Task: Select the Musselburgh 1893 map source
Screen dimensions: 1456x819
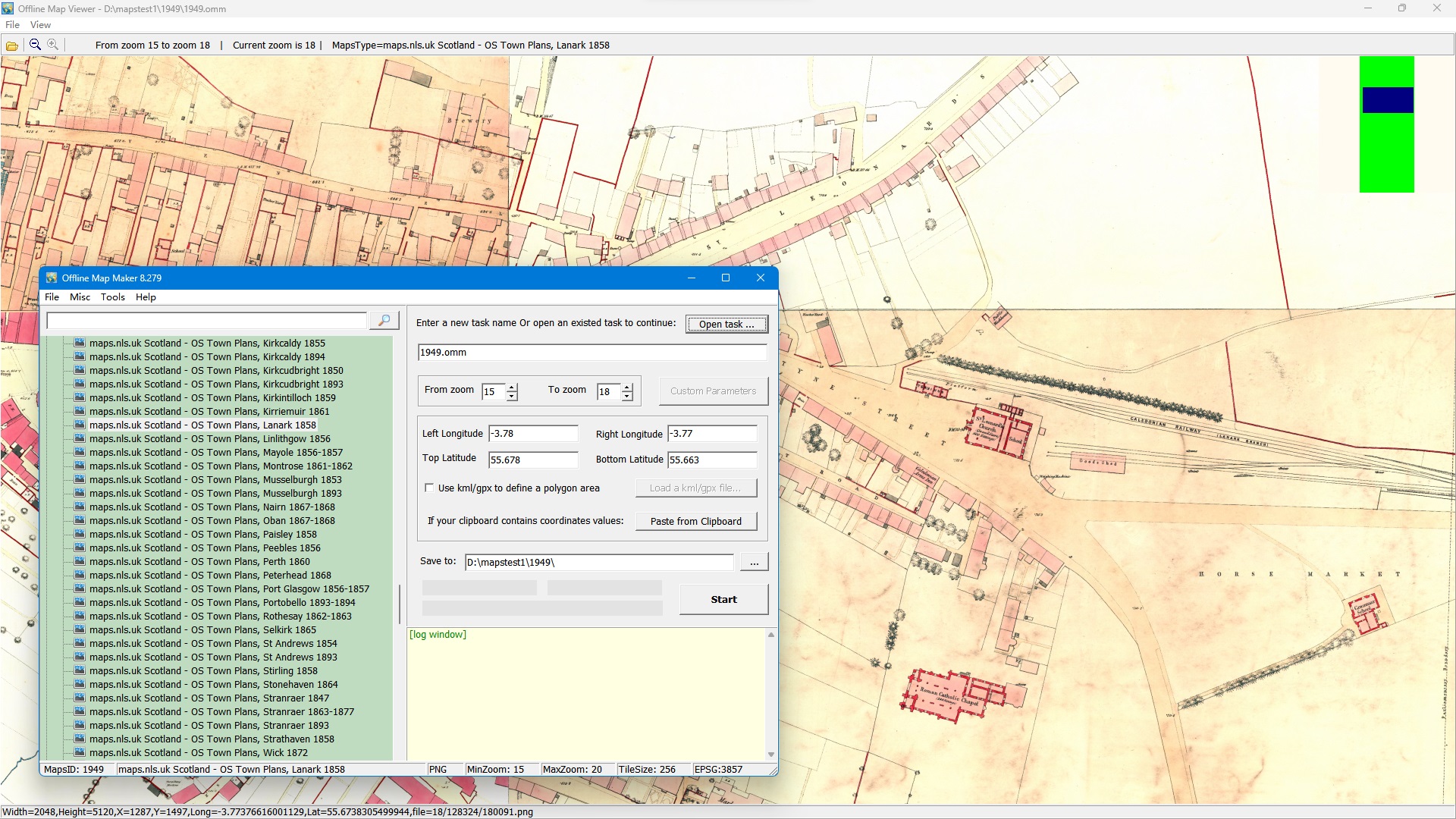Action: coord(215,493)
